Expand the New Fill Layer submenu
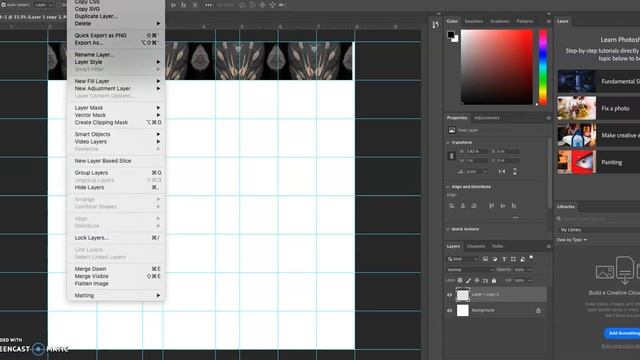The height and width of the screenshot is (360, 640). 116,81
